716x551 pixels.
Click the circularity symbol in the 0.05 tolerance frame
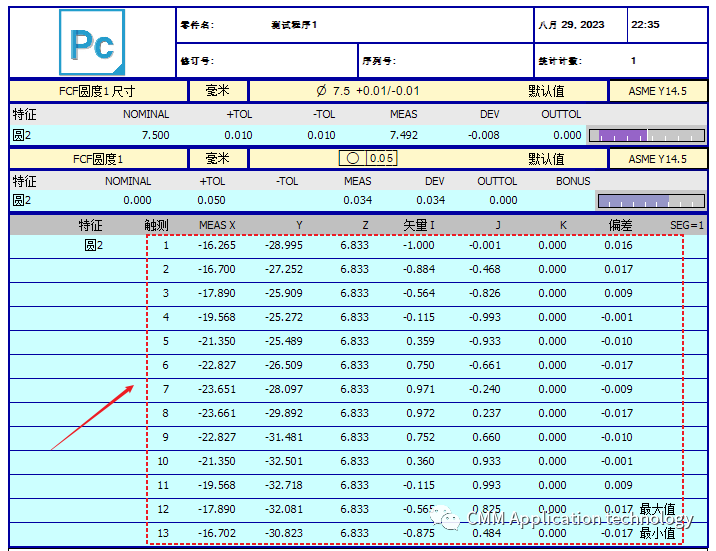coord(353,158)
